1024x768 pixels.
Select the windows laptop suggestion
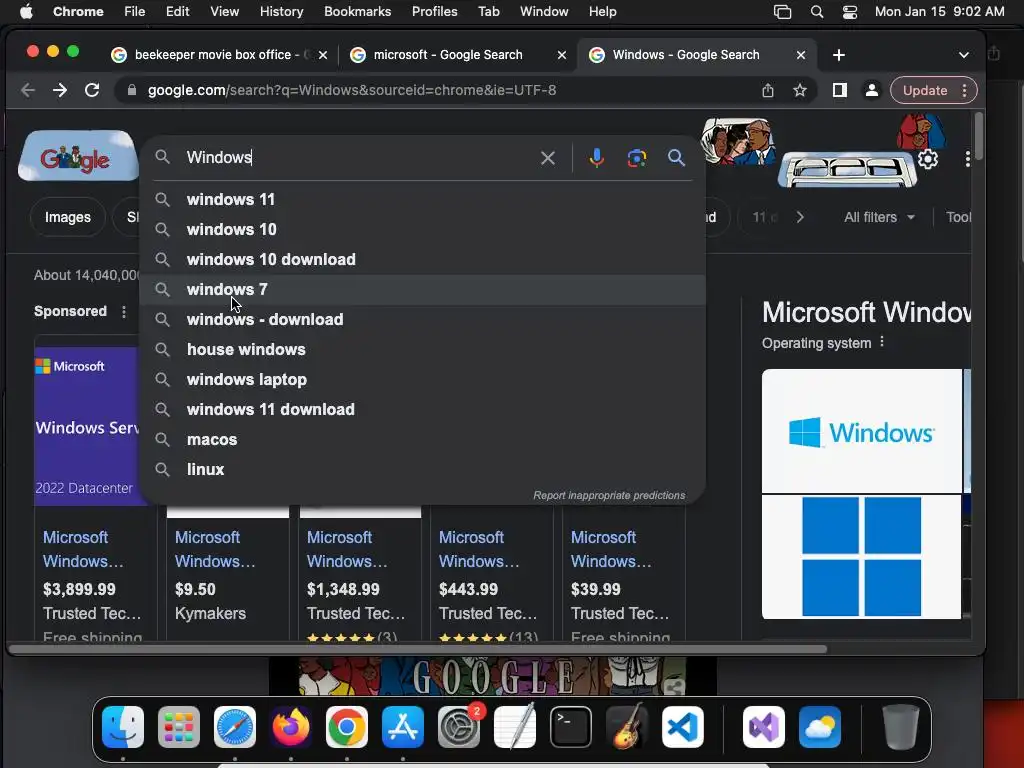tap(422, 379)
